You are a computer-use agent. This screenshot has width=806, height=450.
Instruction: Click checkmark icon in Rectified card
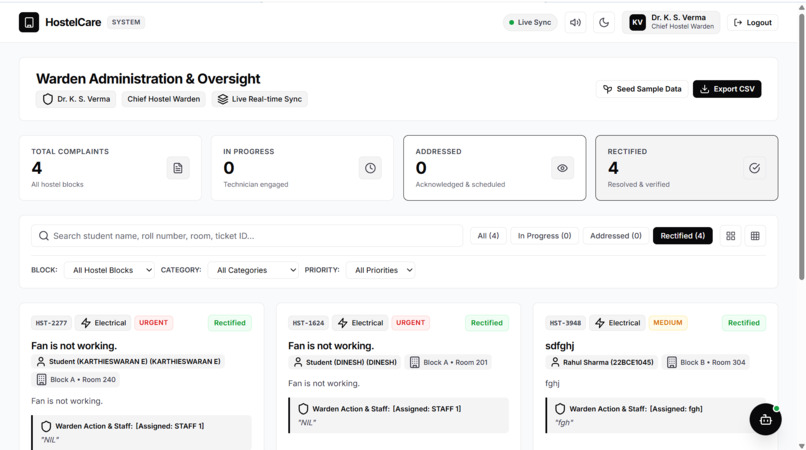point(754,168)
